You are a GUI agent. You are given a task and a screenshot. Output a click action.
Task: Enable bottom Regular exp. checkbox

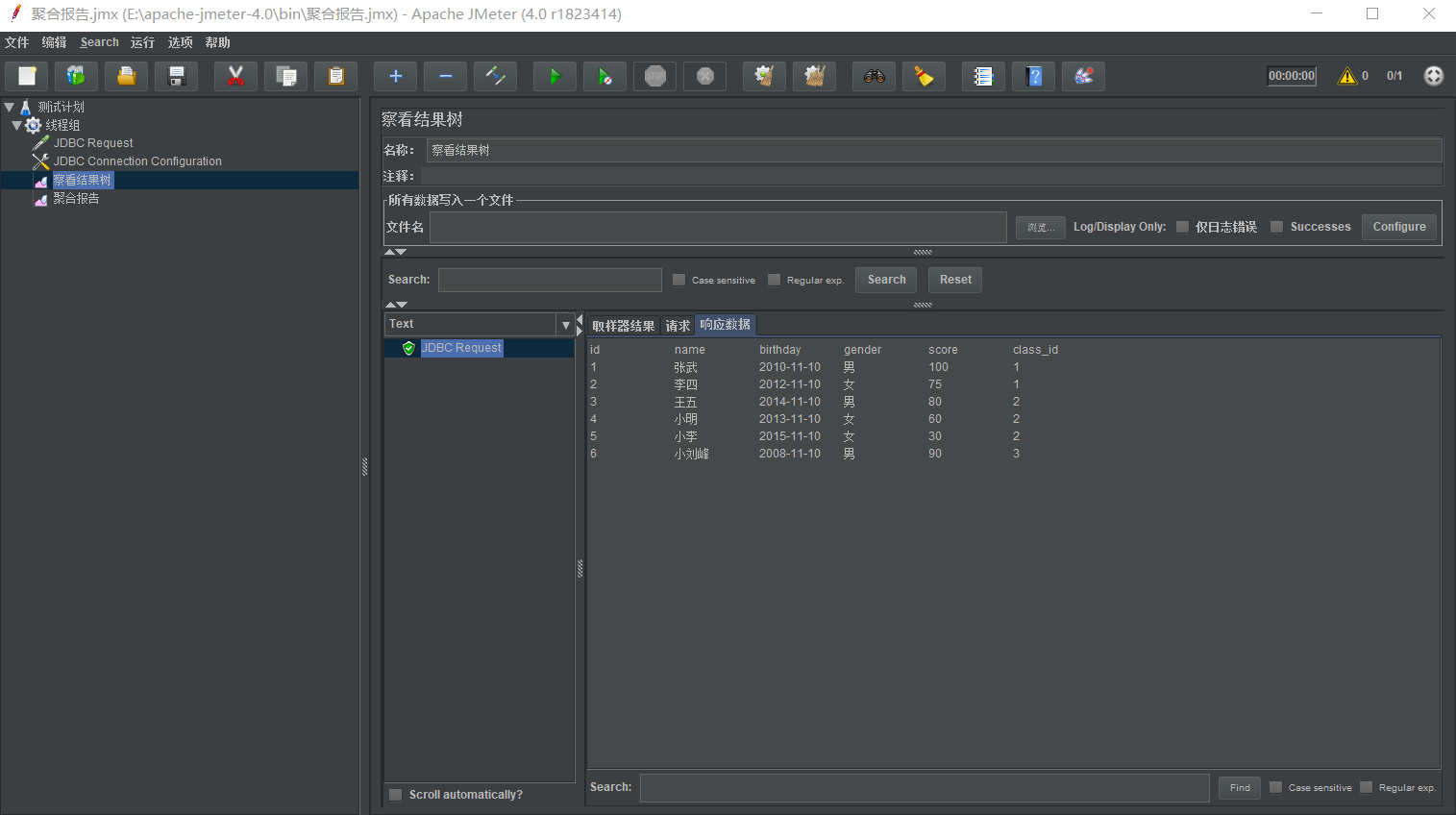1367,787
